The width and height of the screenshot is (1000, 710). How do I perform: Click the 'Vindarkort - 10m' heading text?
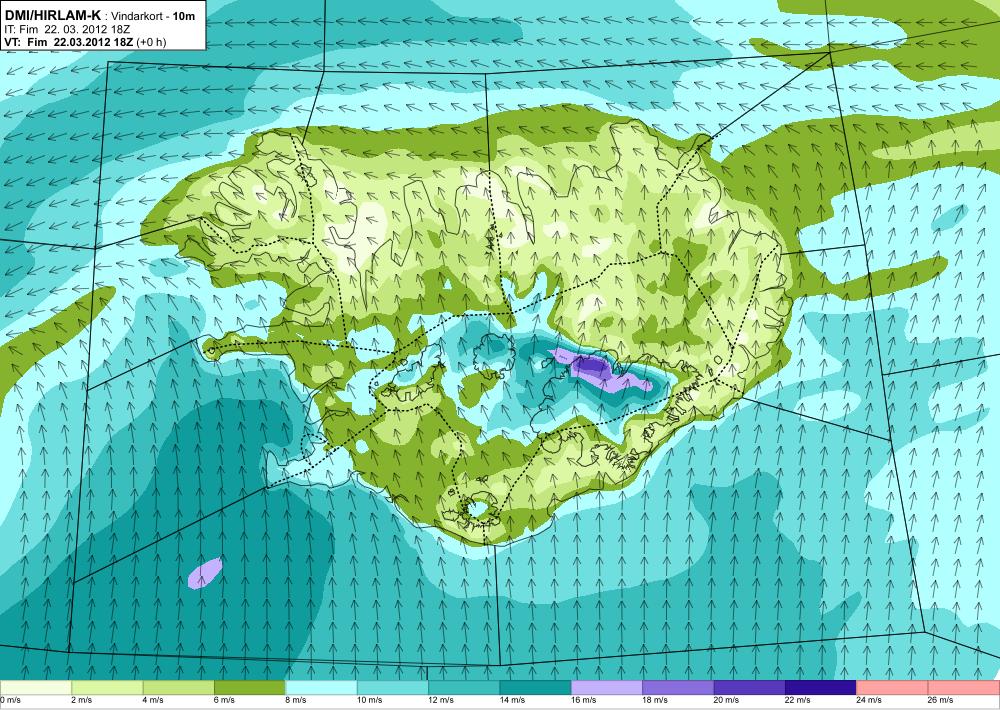click(153, 17)
